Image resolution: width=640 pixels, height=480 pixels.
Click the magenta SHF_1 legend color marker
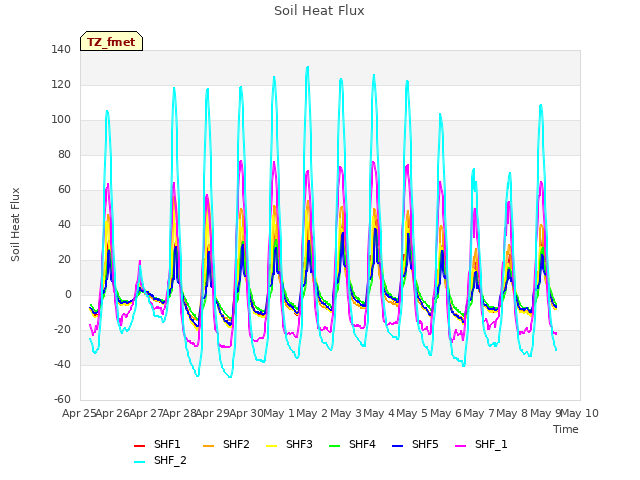(x=460, y=446)
